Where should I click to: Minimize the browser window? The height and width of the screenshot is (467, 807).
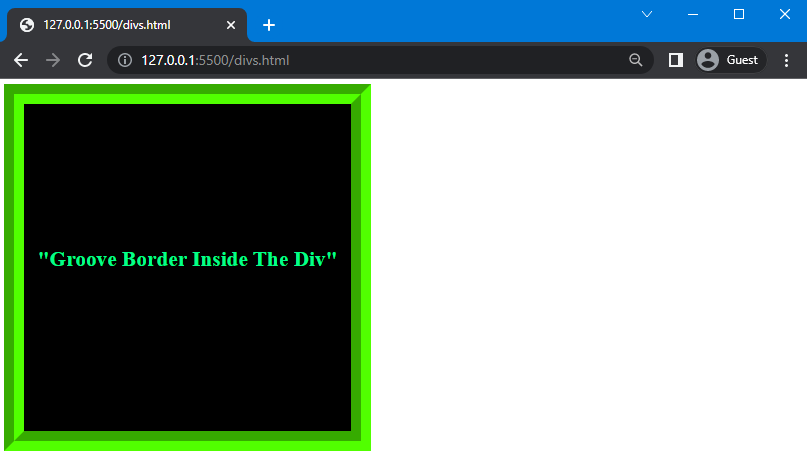tap(693, 14)
